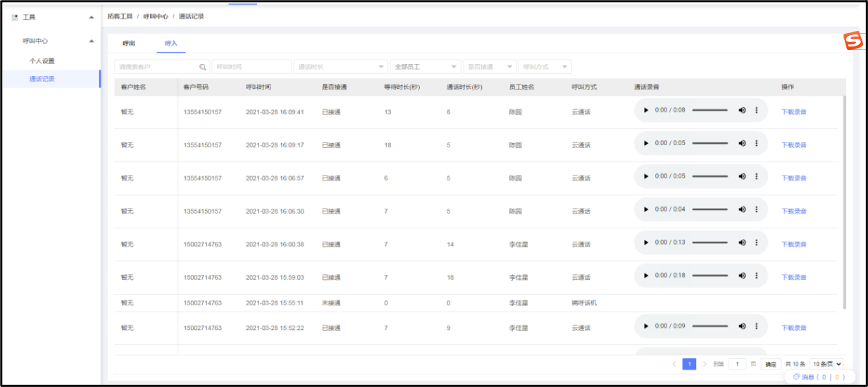Seek in the 16:00:38 recording progress bar

point(710,242)
